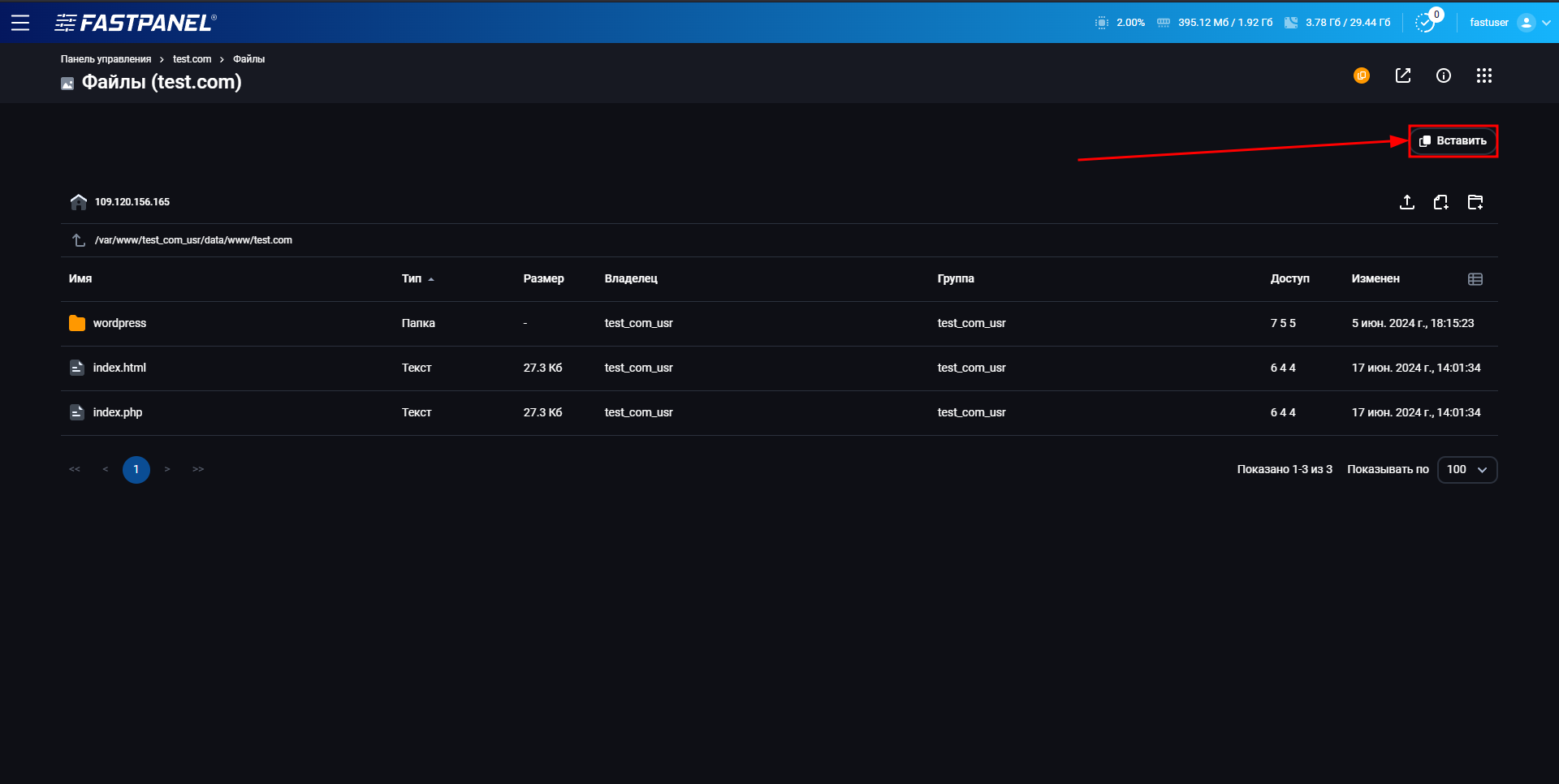Click the info circle icon
Viewport: 1559px width, 784px height.
[1444, 75]
